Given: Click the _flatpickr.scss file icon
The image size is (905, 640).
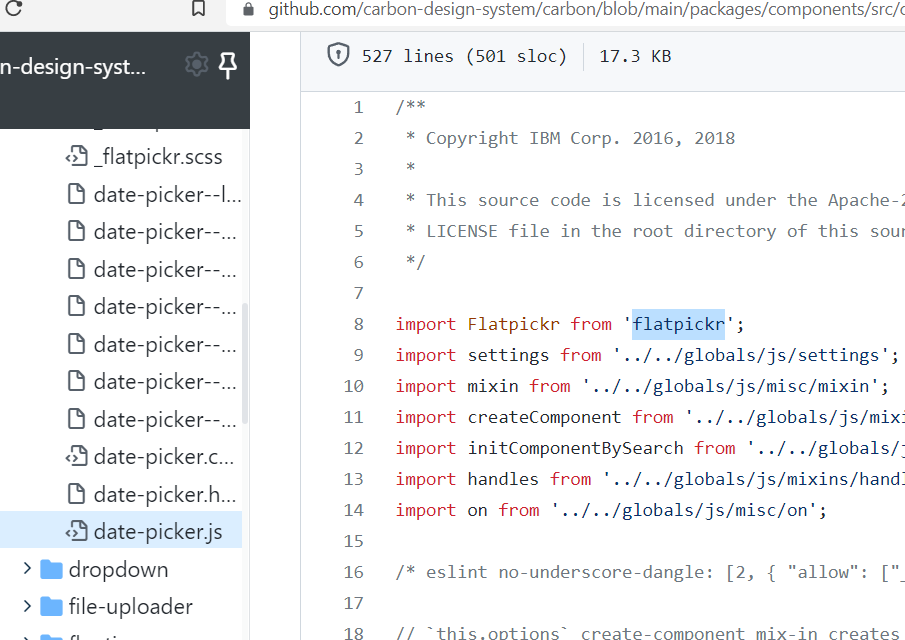Looking at the screenshot, I should coord(77,156).
